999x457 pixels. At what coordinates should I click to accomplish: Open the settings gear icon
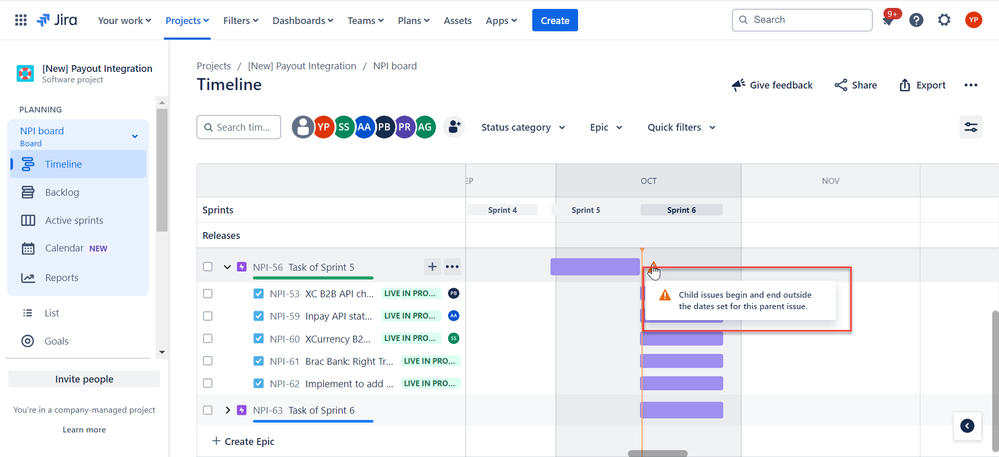pyautogui.click(x=944, y=20)
